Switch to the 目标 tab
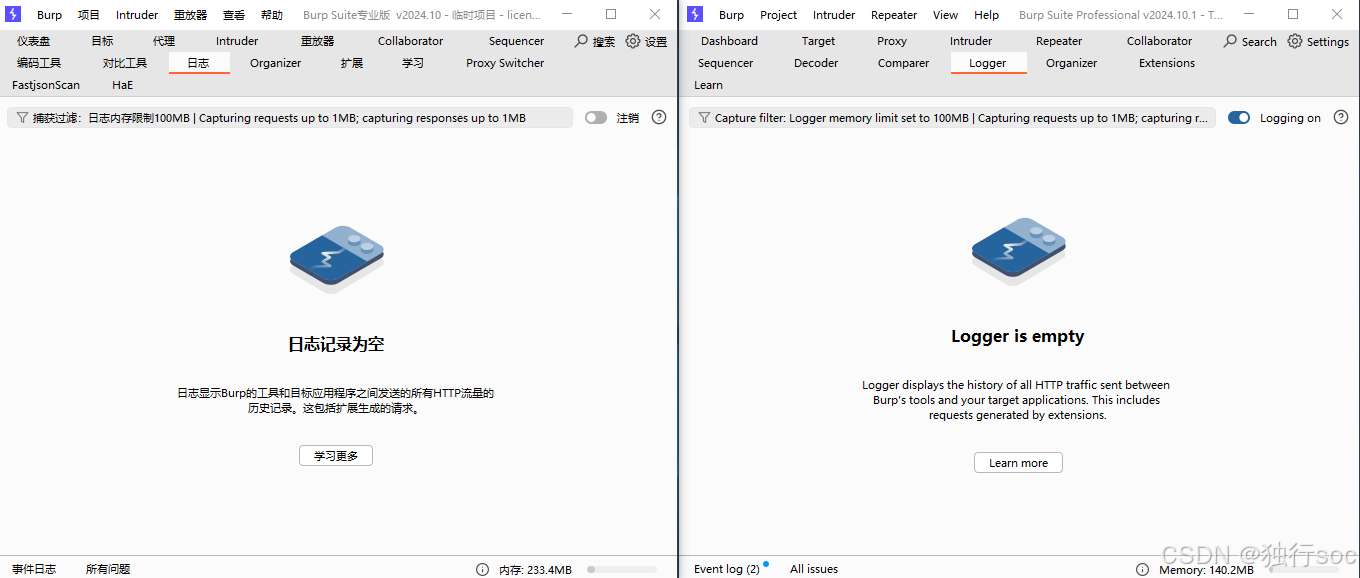Viewport: 1360px width, 578px height. point(102,41)
